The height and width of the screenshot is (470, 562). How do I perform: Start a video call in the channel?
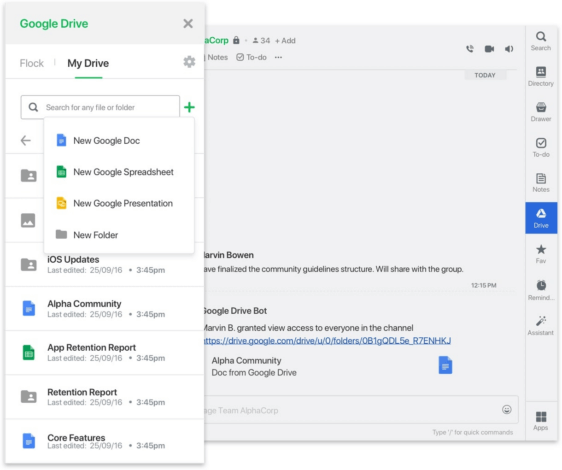489,49
